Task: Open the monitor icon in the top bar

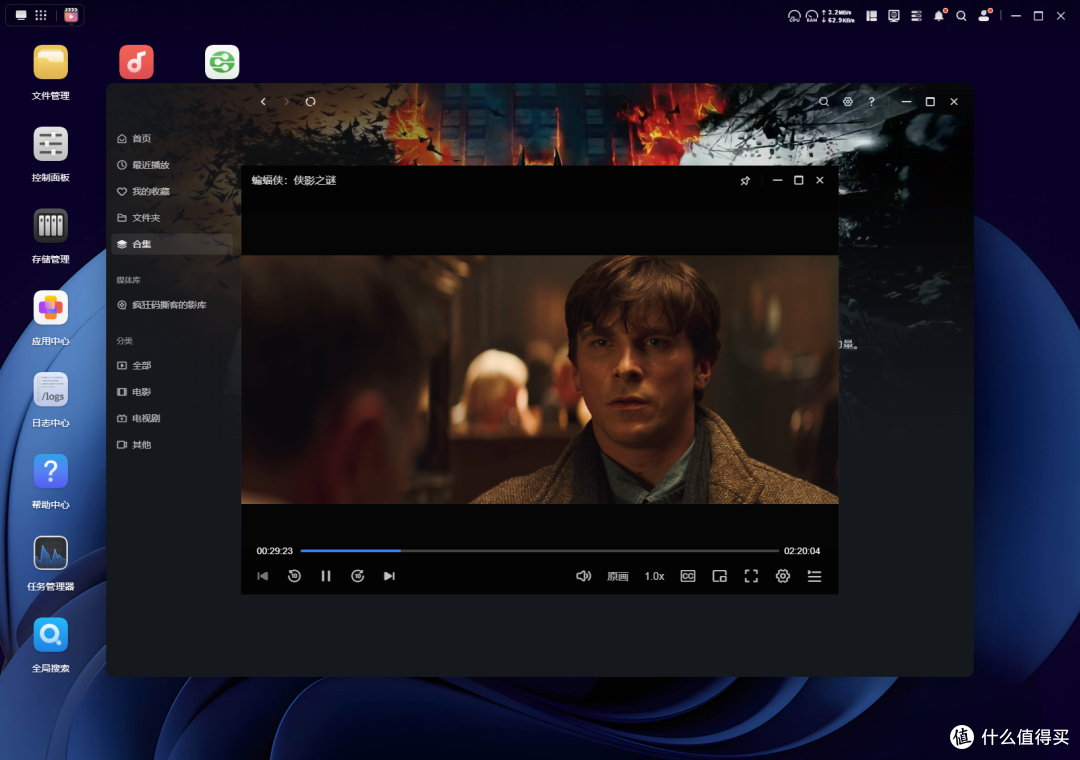Action: coord(894,15)
